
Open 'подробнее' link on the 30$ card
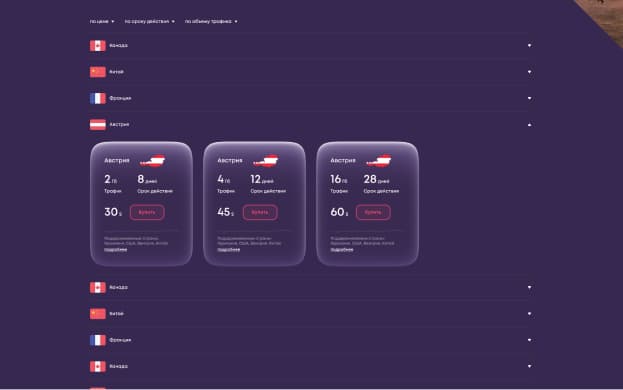(116, 250)
